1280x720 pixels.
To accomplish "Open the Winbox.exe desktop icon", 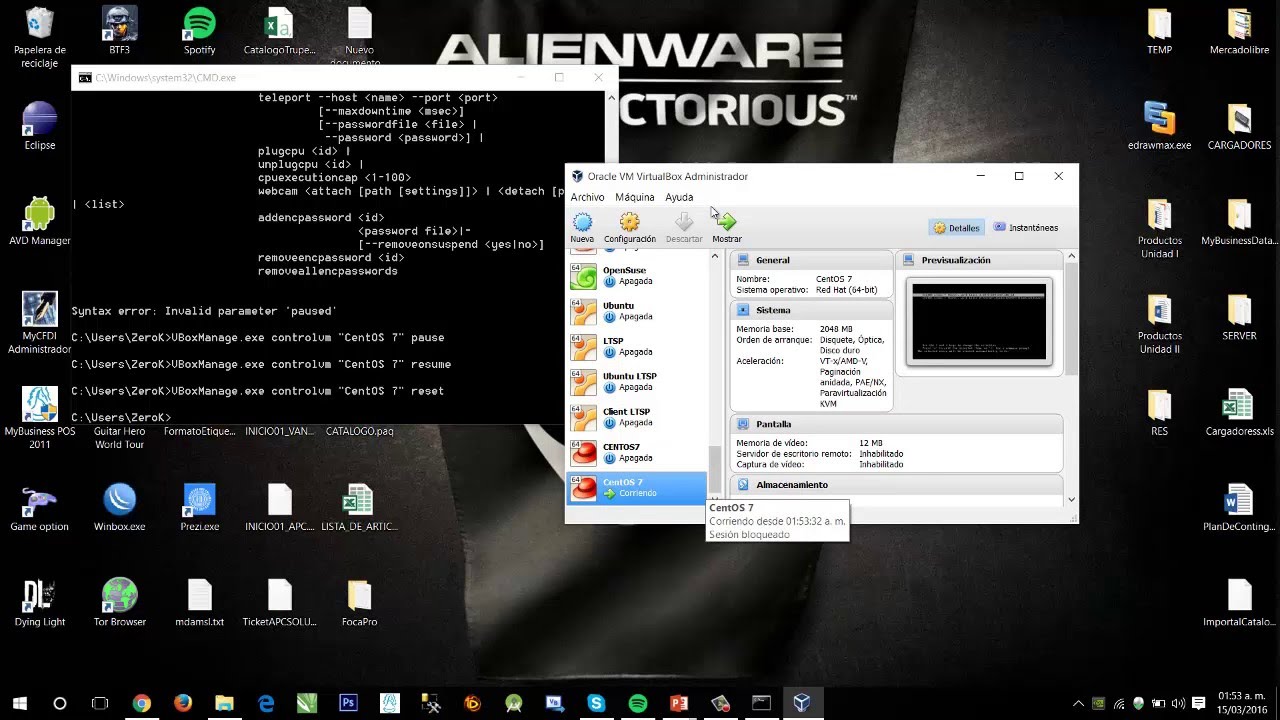I will (119, 508).
